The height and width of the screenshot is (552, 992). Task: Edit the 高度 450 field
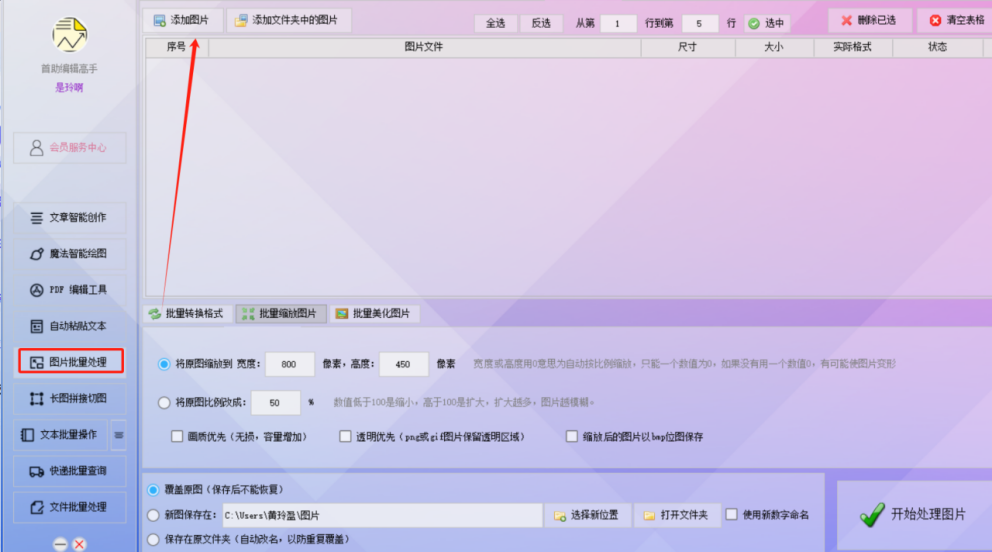tap(403, 364)
